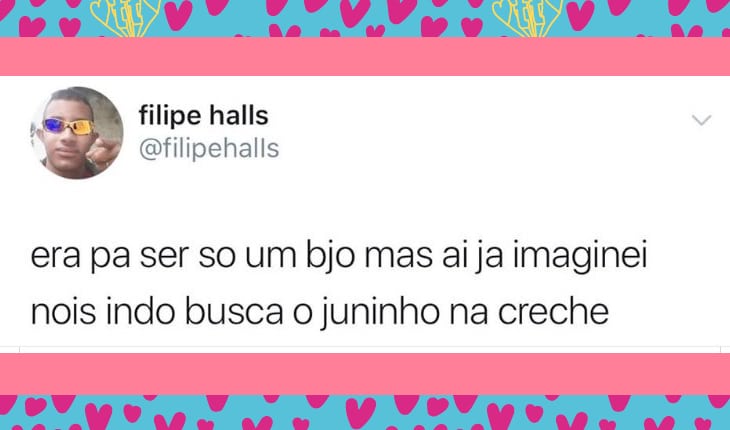Click the word "creche" in the tweet
730x430 pixels.
pyautogui.click(x=553, y=312)
